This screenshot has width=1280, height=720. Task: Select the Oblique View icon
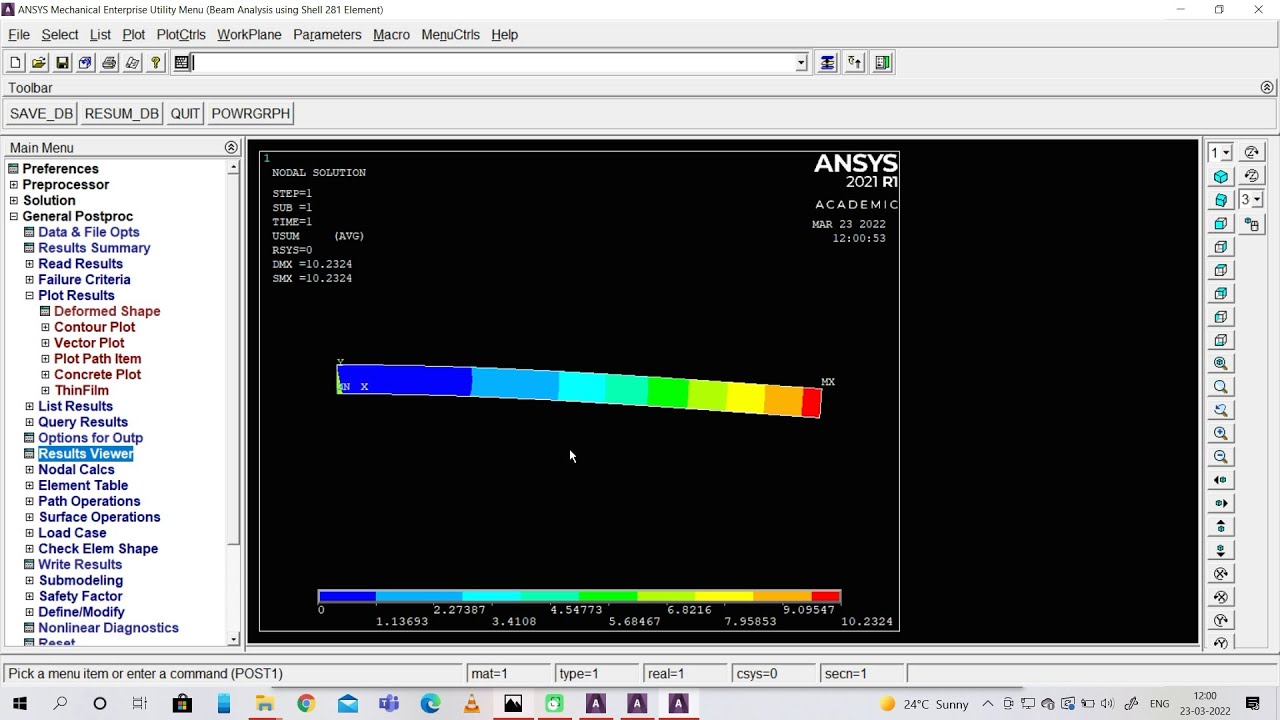(x=1221, y=200)
